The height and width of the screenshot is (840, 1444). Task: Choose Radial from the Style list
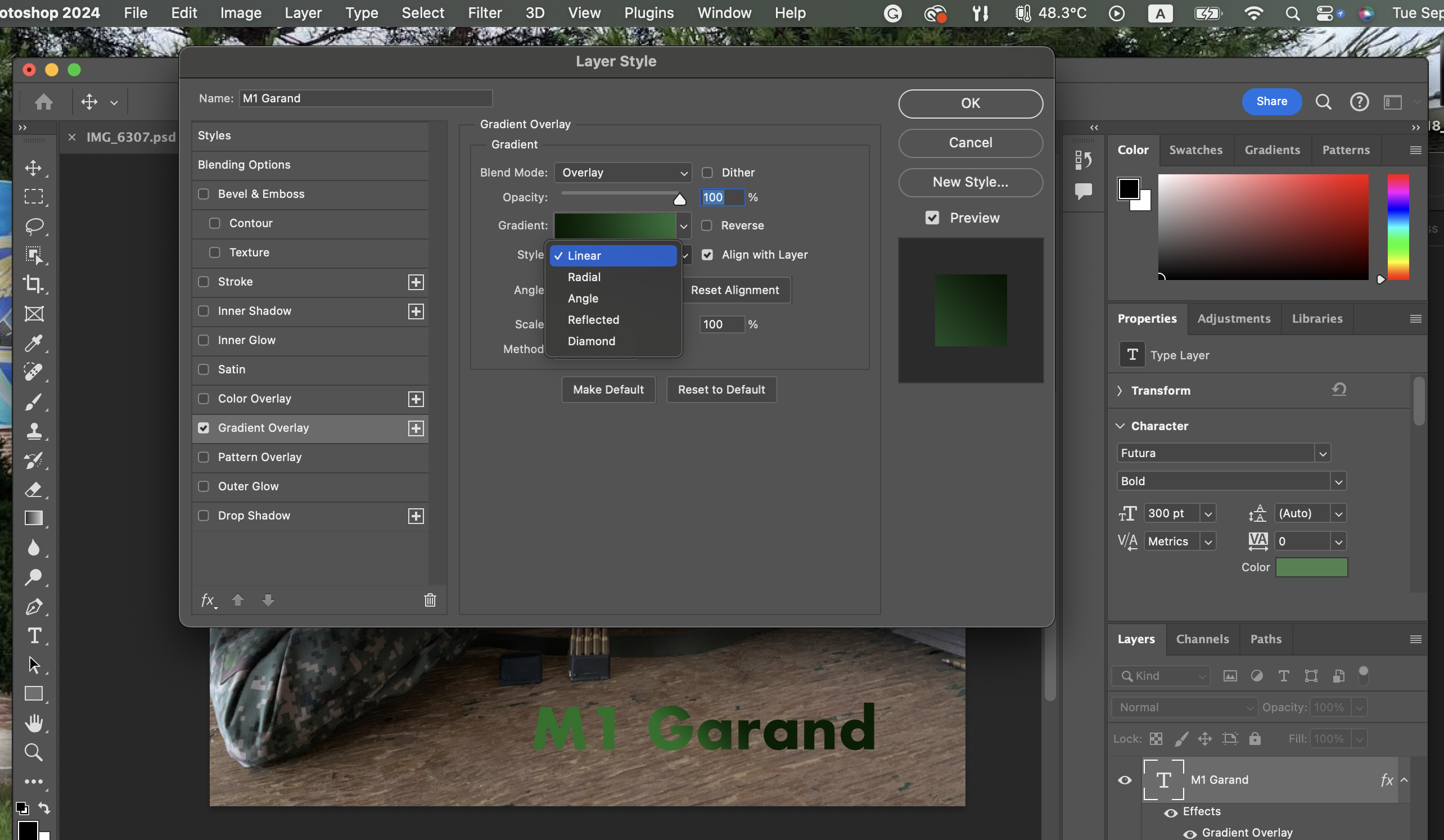tap(584, 277)
